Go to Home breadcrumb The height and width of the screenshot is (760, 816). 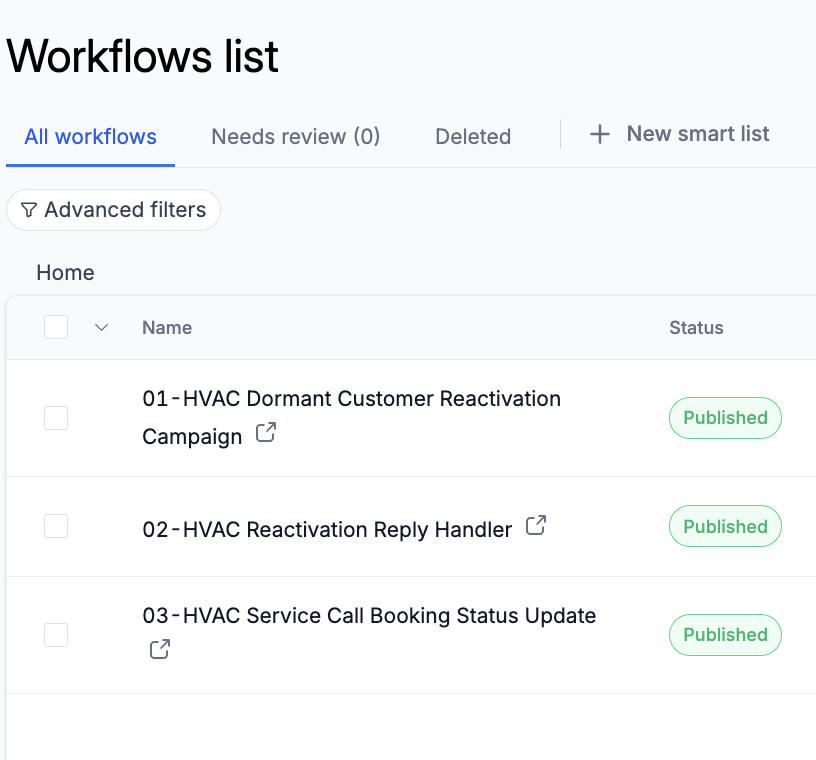[66, 273]
